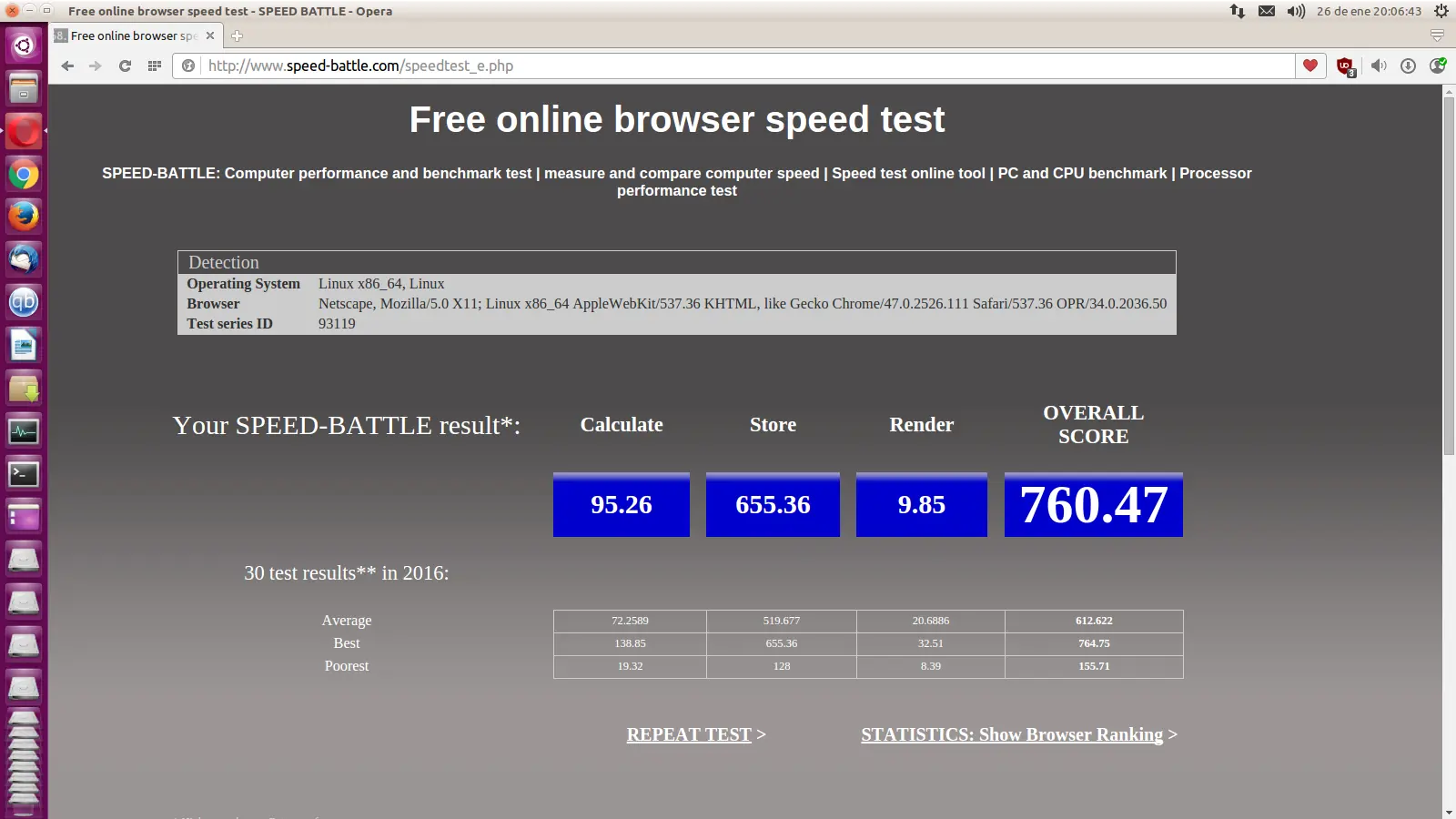Open the clock calendar at 20:06:43
Image resolution: width=1456 pixels, height=819 pixels.
click(x=1369, y=11)
